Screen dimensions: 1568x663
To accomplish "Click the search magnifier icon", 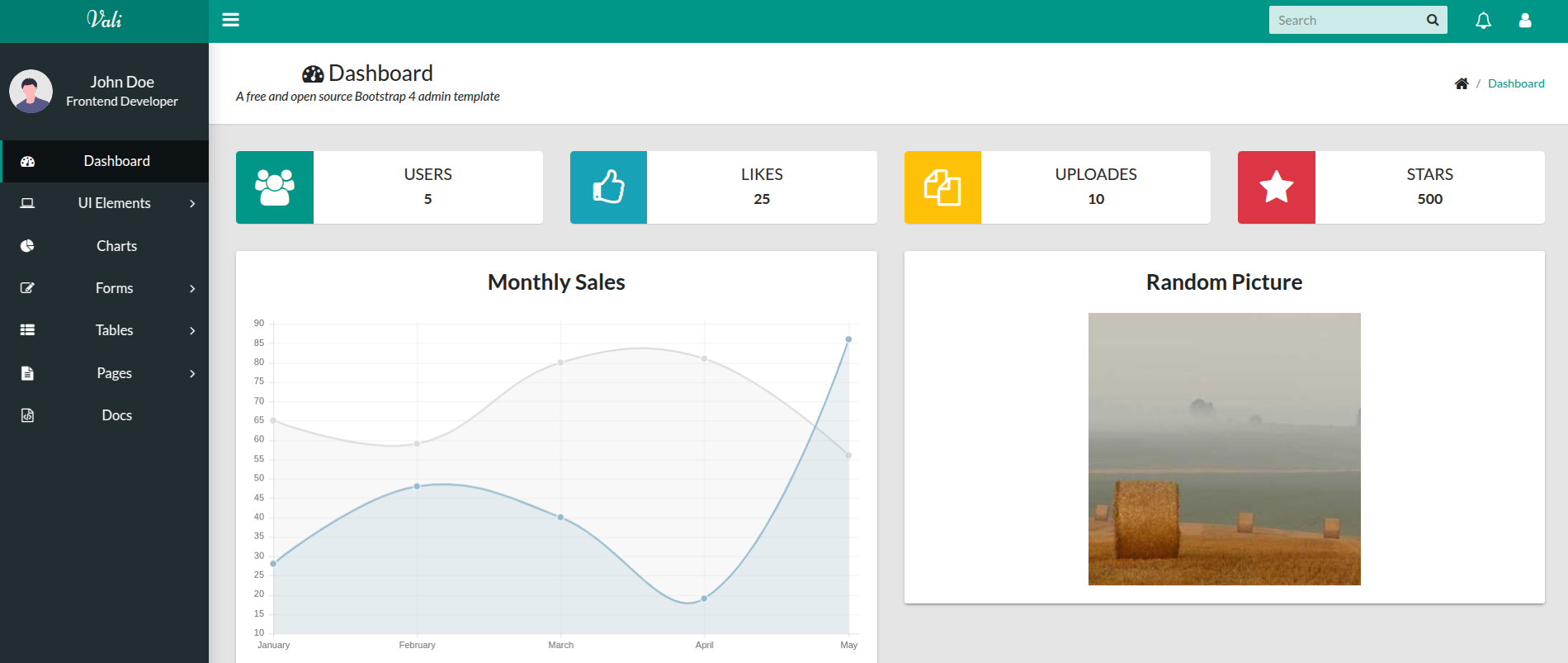I will click(x=1432, y=21).
